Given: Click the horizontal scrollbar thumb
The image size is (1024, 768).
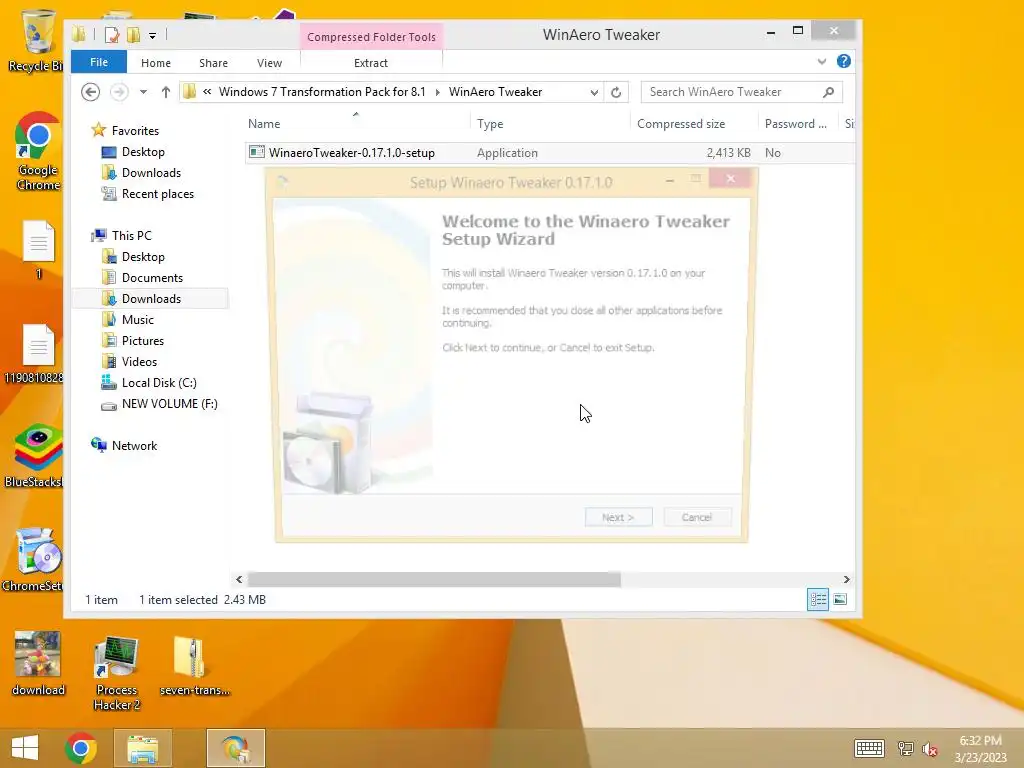Looking at the screenshot, I should [434, 579].
